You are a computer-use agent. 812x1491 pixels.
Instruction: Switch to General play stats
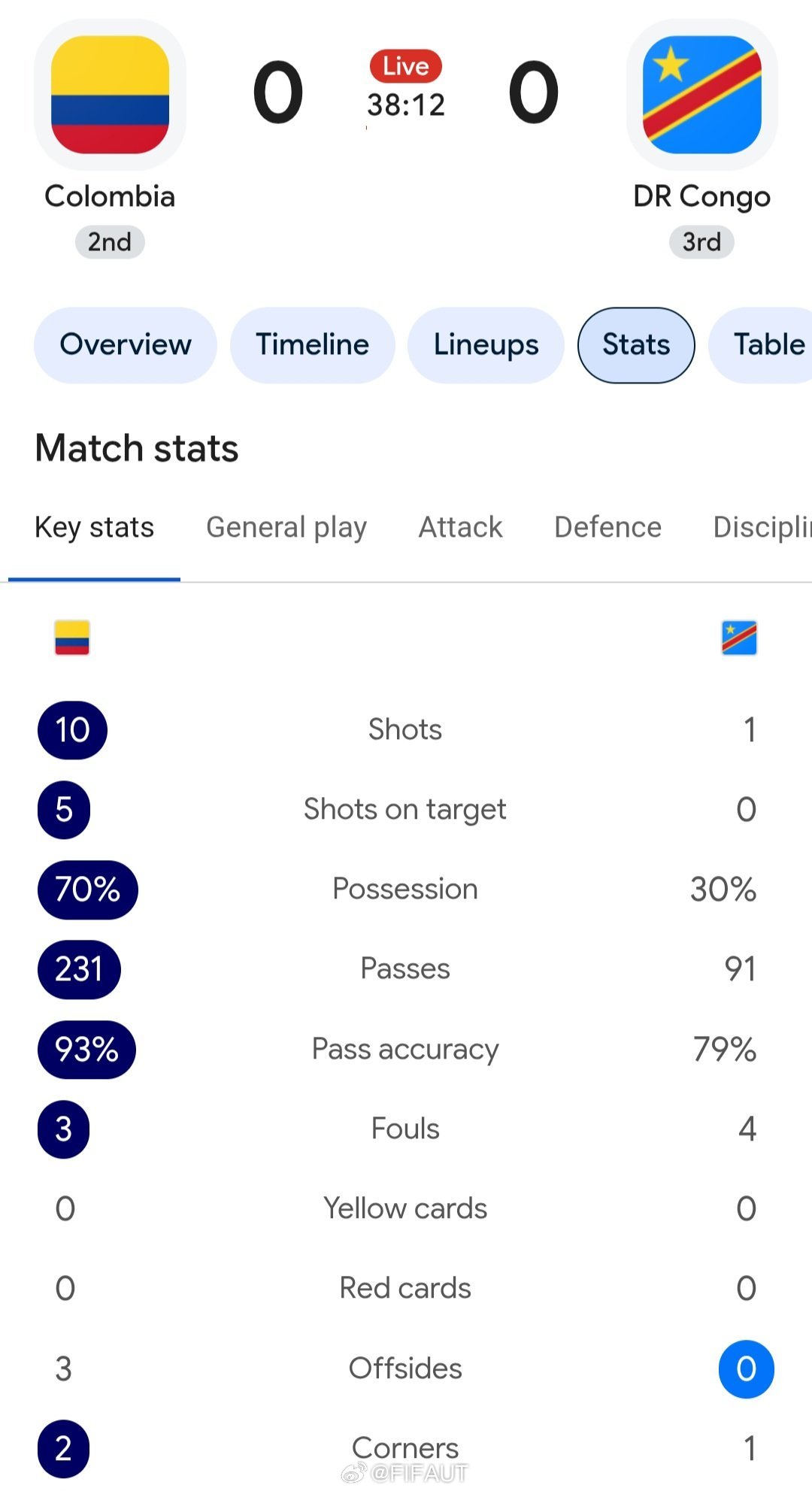(x=286, y=527)
